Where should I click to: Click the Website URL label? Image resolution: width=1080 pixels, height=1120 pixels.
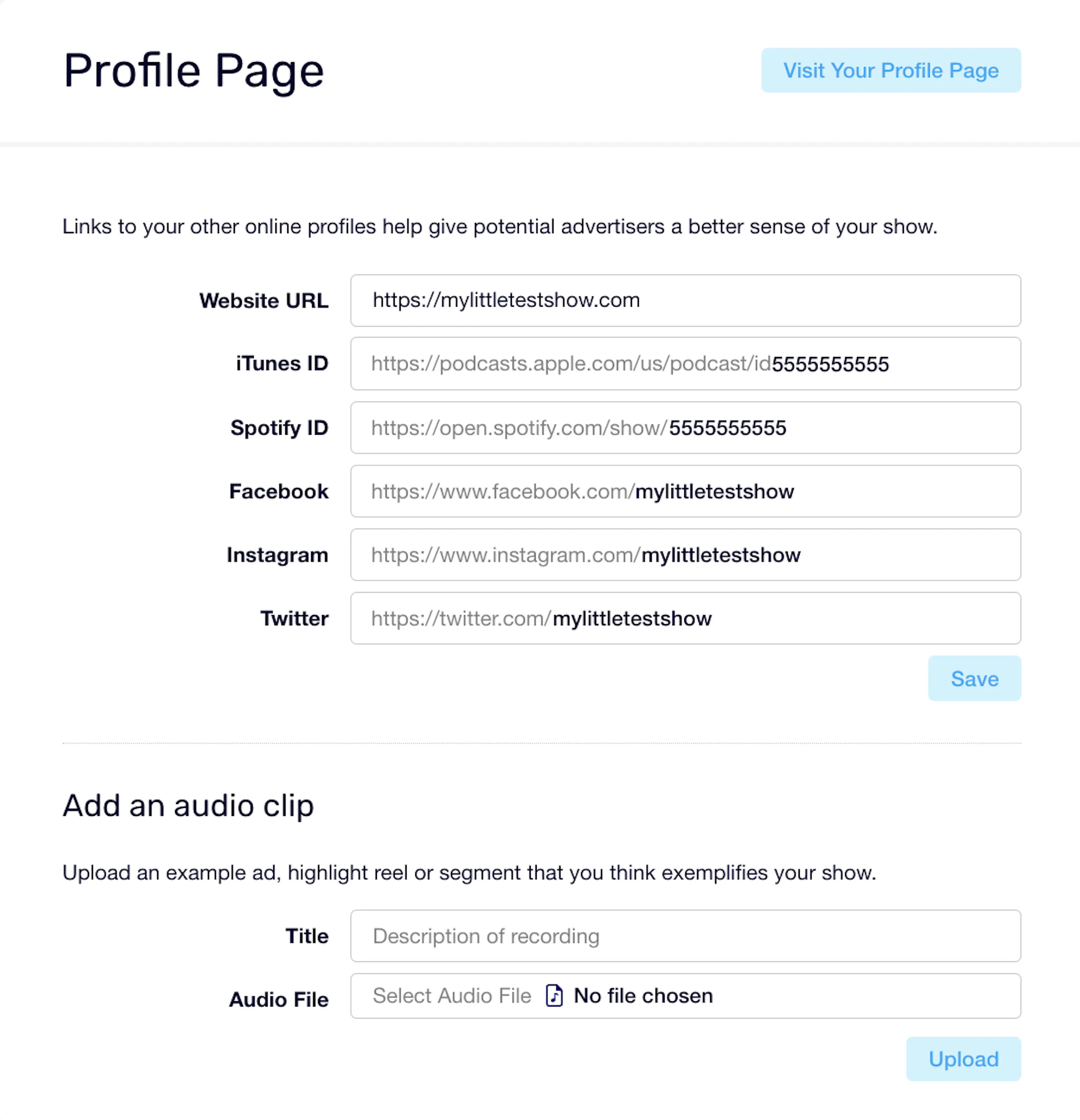click(x=264, y=301)
